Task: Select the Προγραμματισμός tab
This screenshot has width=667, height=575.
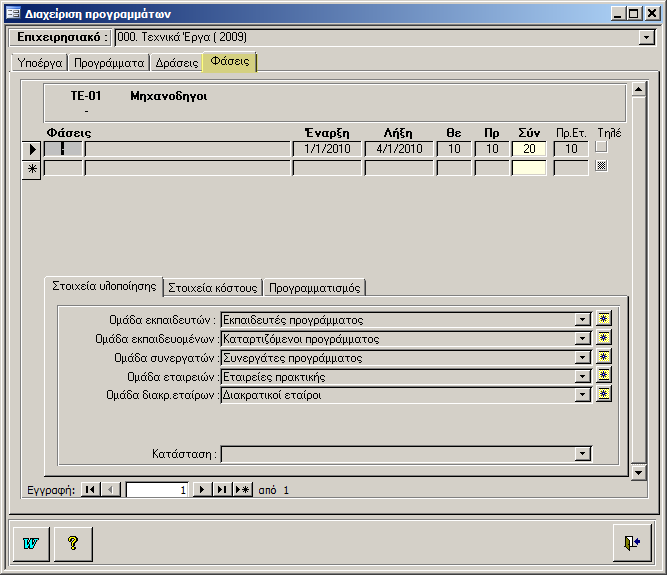Action: click(x=316, y=288)
